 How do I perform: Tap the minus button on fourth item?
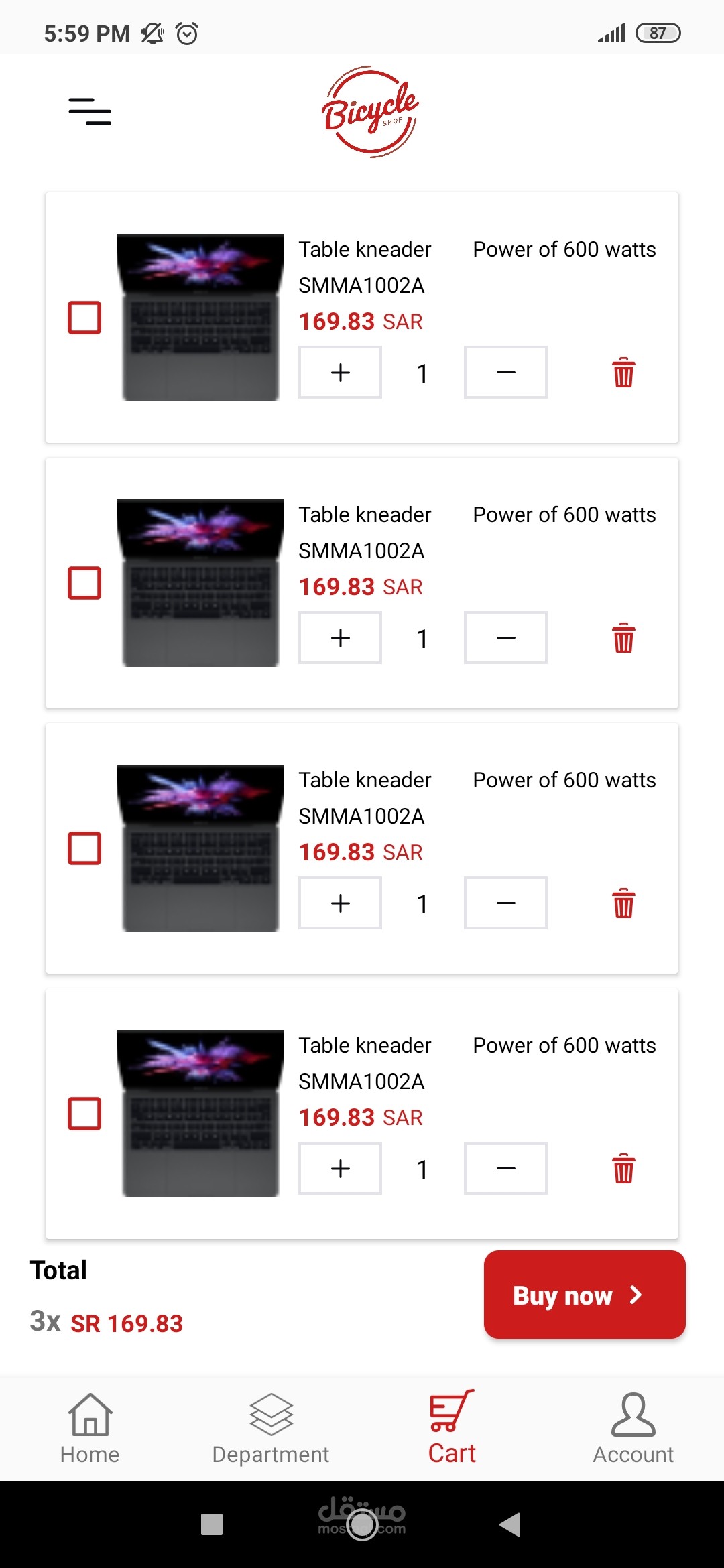[505, 1169]
